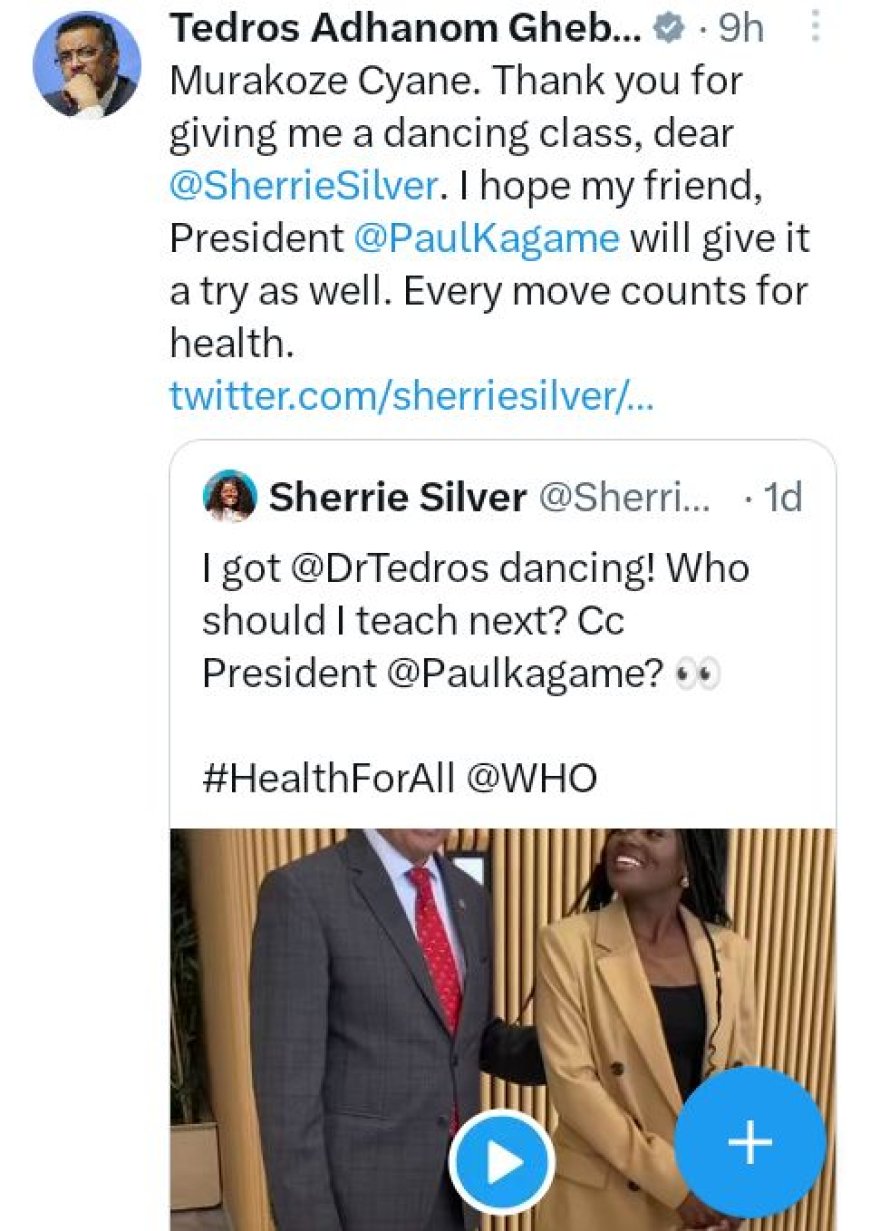The width and height of the screenshot is (870, 1231).
Task: Play the embedded video
Action: tap(501, 1162)
